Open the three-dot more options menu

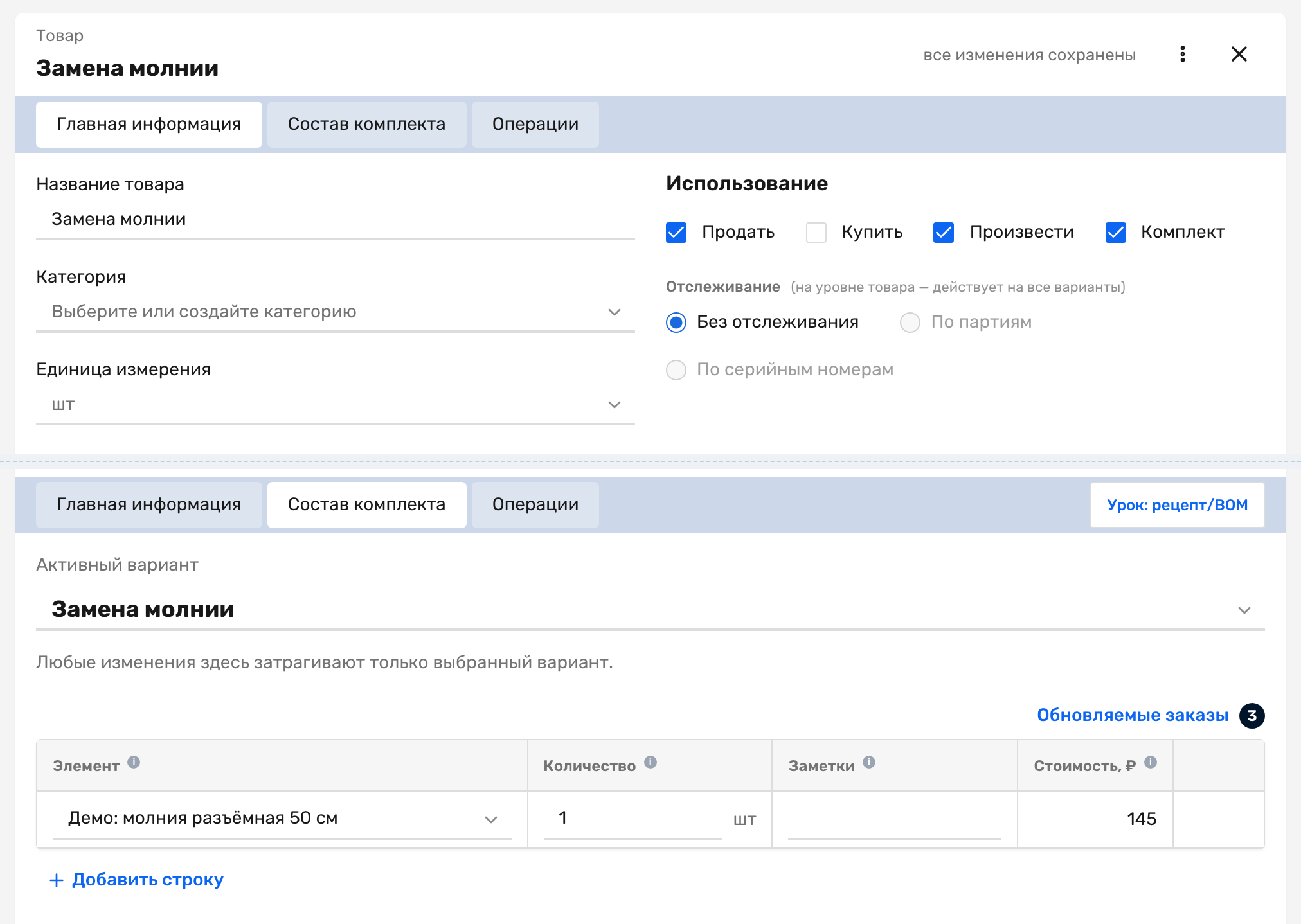(1182, 55)
